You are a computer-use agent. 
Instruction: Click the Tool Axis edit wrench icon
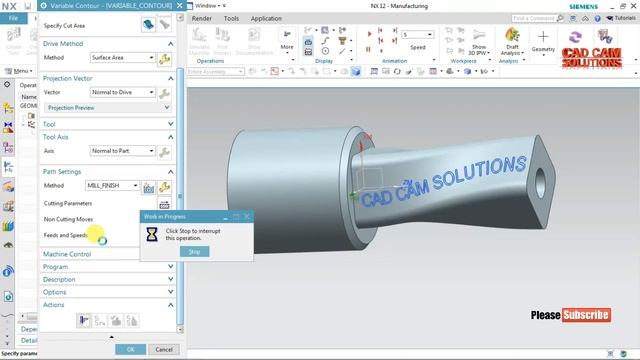click(x=164, y=152)
